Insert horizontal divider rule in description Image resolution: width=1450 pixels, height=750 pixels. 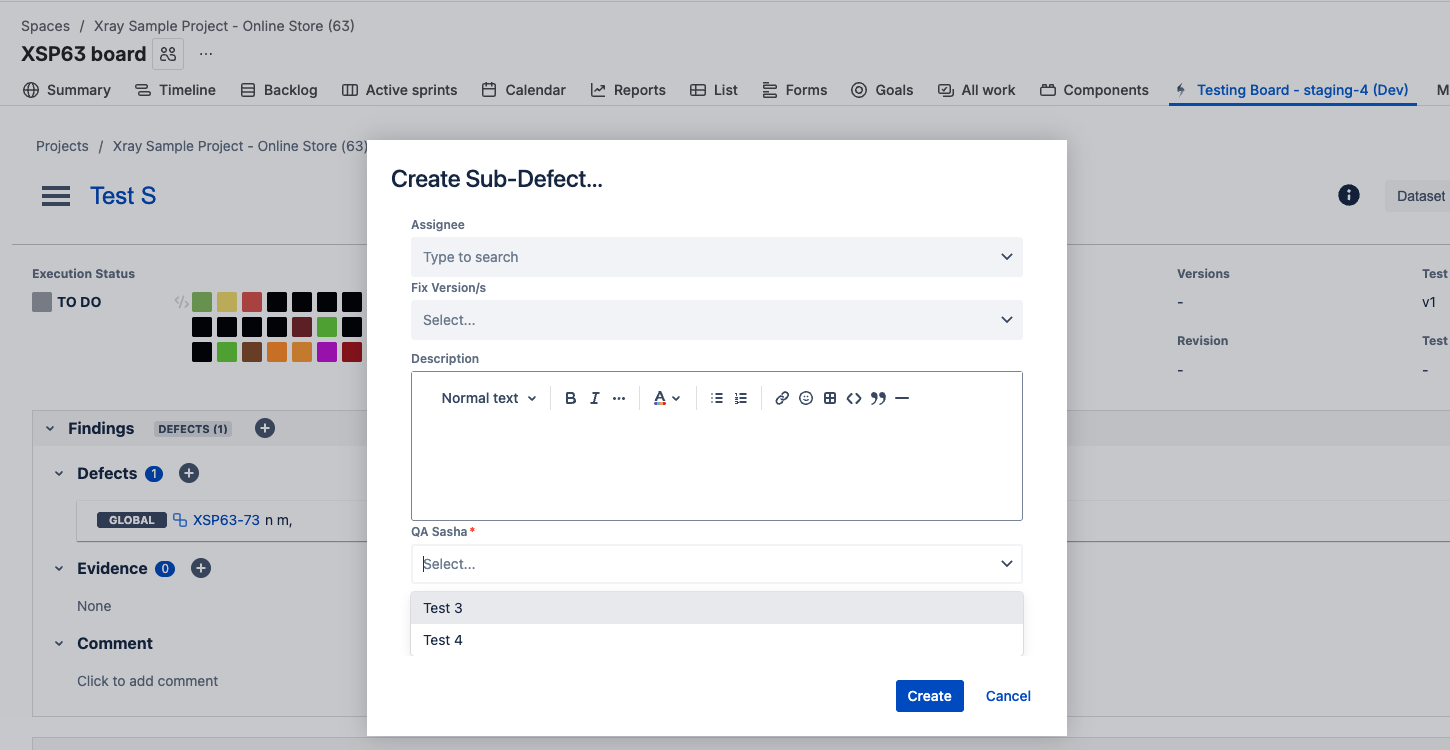click(x=902, y=398)
